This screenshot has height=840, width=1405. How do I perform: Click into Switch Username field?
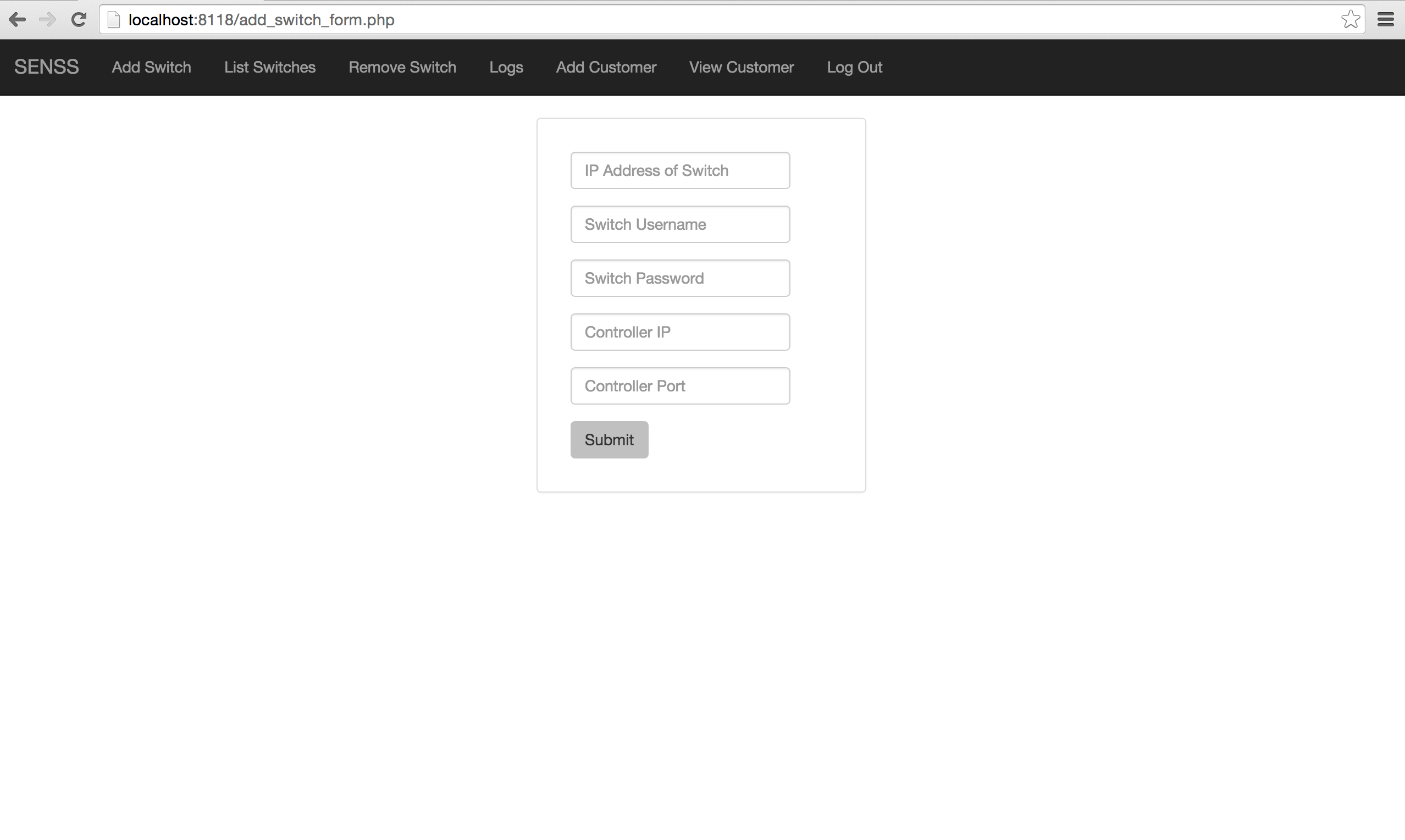679,224
